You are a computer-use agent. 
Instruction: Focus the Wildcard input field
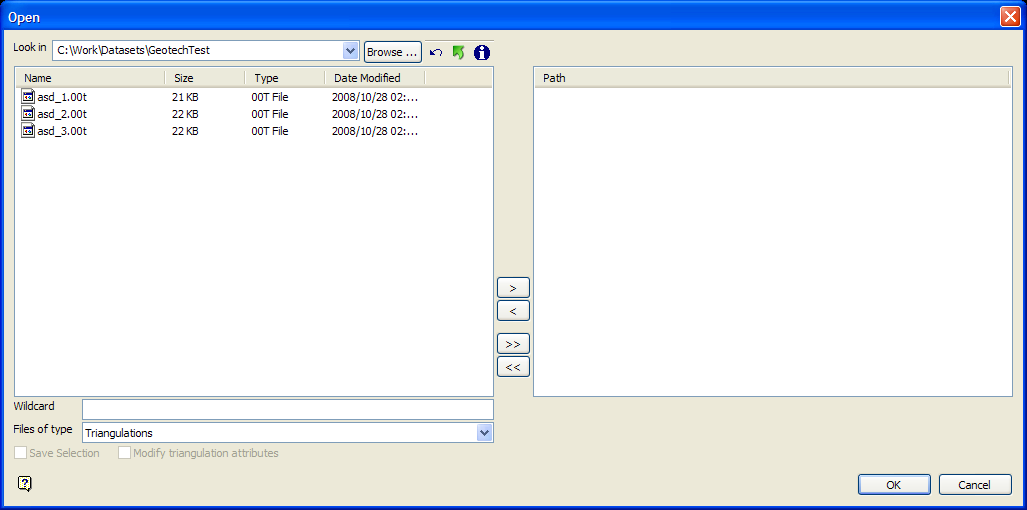[288, 409]
